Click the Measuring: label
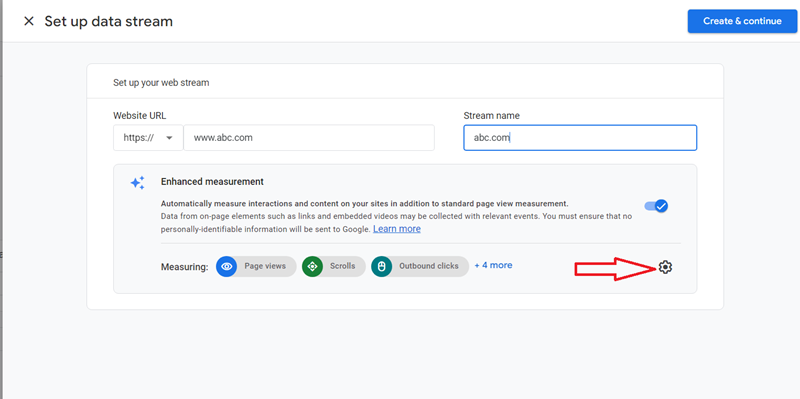Viewport: 800px width, 399px height. click(x=185, y=267)
